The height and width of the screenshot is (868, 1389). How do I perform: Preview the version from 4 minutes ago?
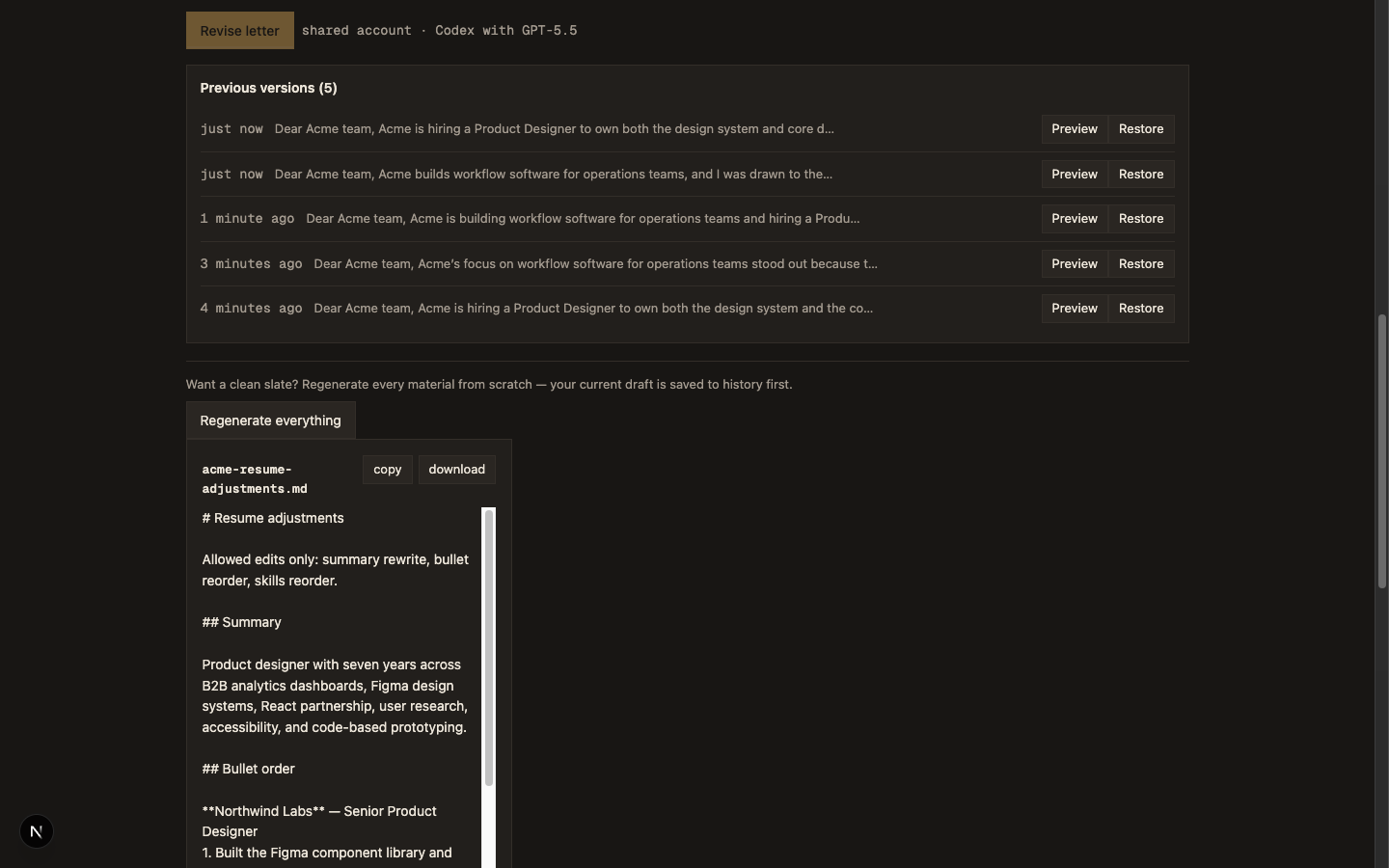[1075, 309]
